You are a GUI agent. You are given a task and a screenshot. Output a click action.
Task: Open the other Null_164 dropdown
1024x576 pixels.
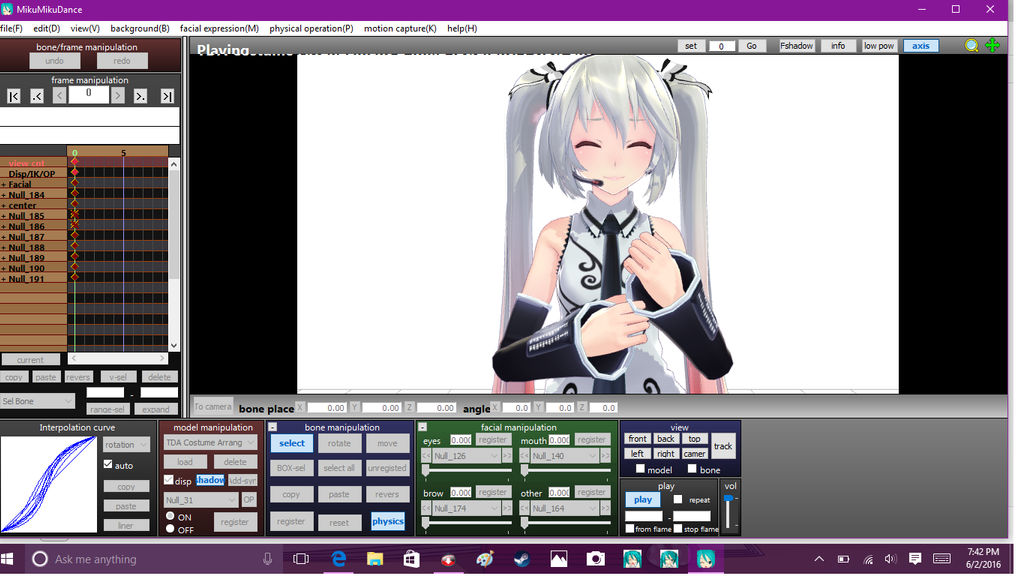click(565, 508)
